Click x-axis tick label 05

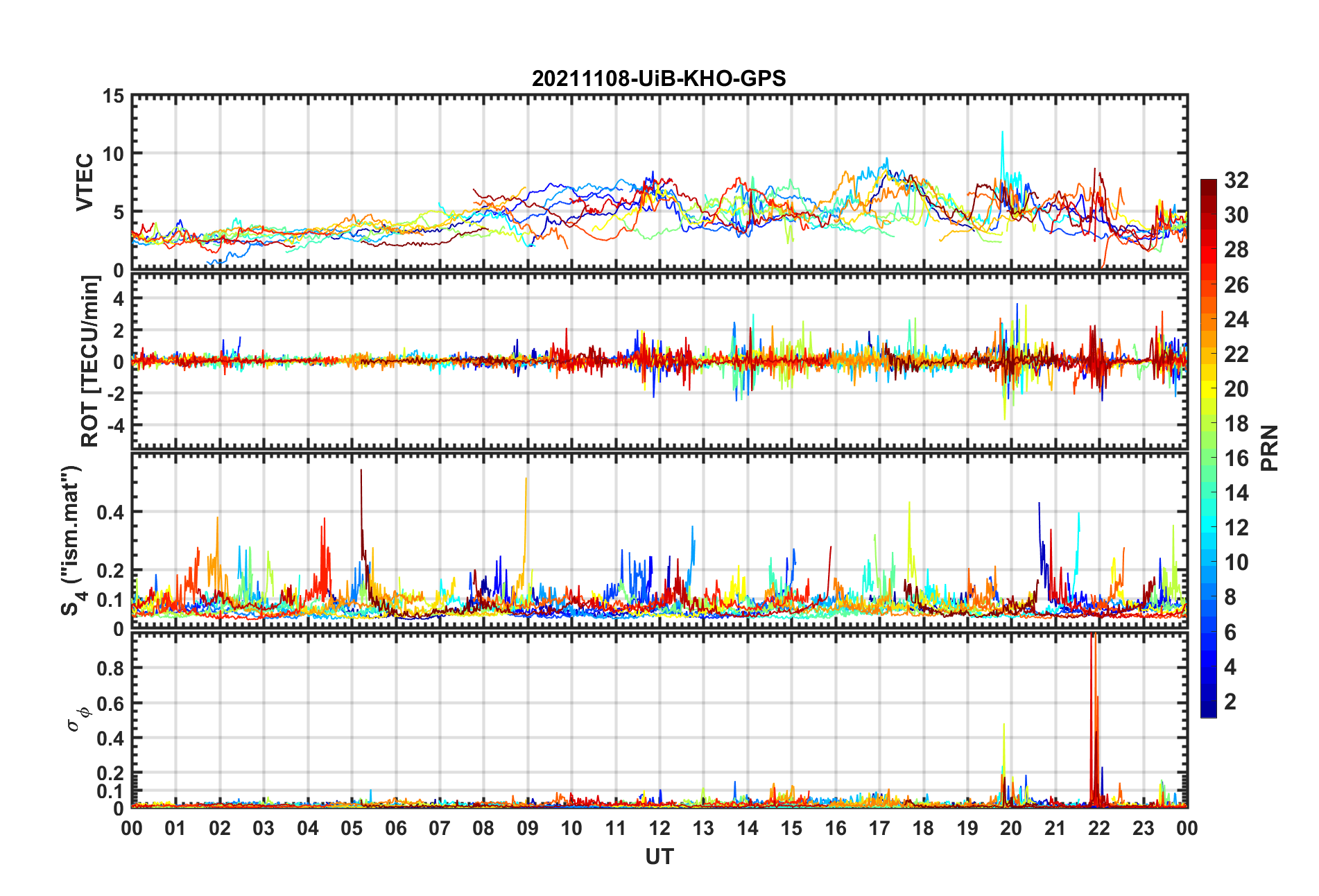(352, 828)
